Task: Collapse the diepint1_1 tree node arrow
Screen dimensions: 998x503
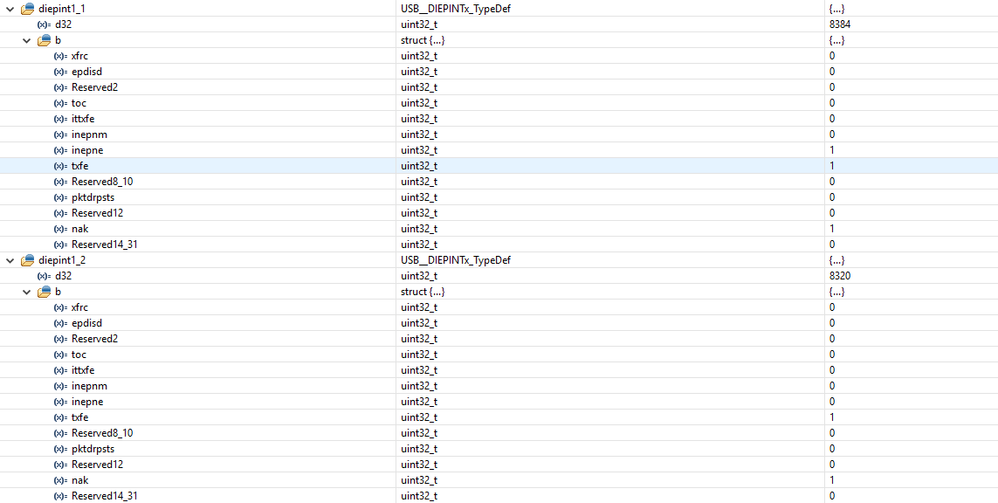Action: [9, 9]
